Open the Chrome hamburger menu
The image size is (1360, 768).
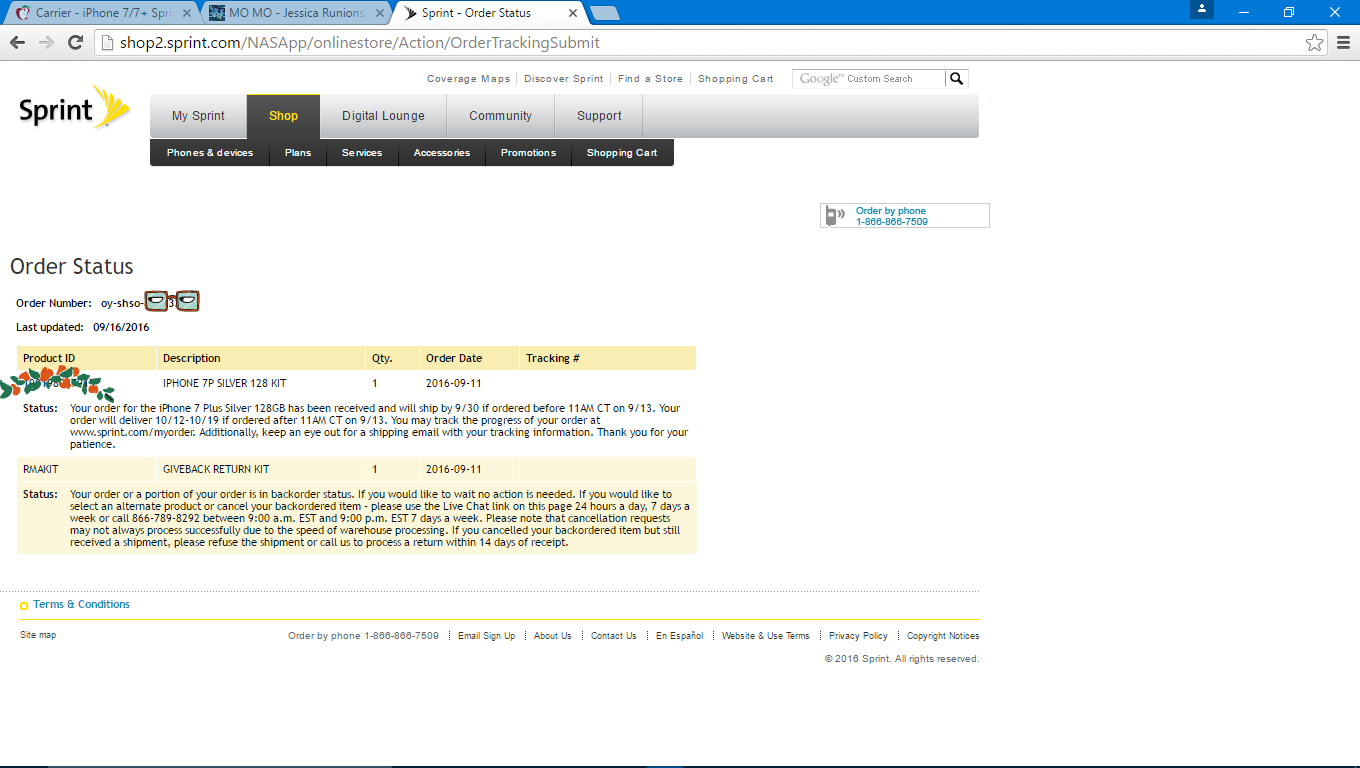pos(1342,43)
